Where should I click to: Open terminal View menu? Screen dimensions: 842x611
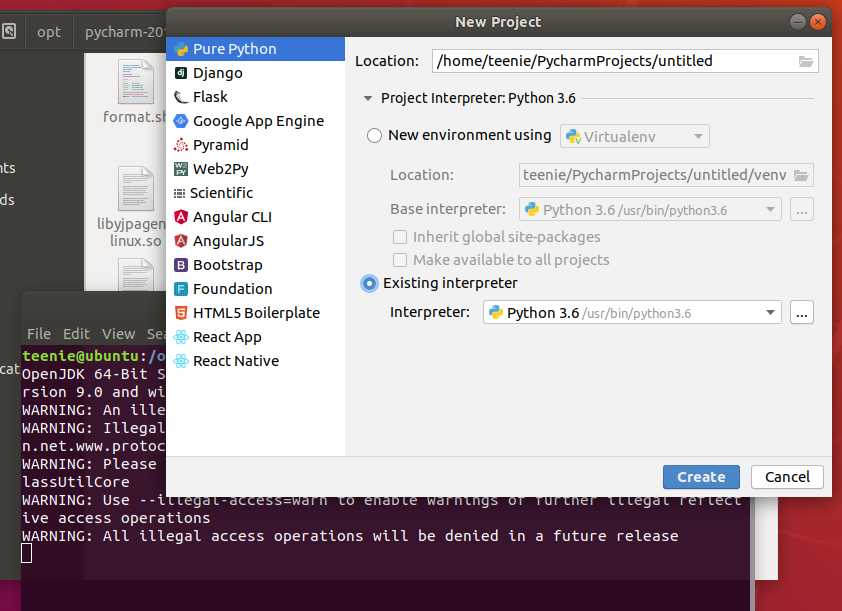click(x=119, y=334)
